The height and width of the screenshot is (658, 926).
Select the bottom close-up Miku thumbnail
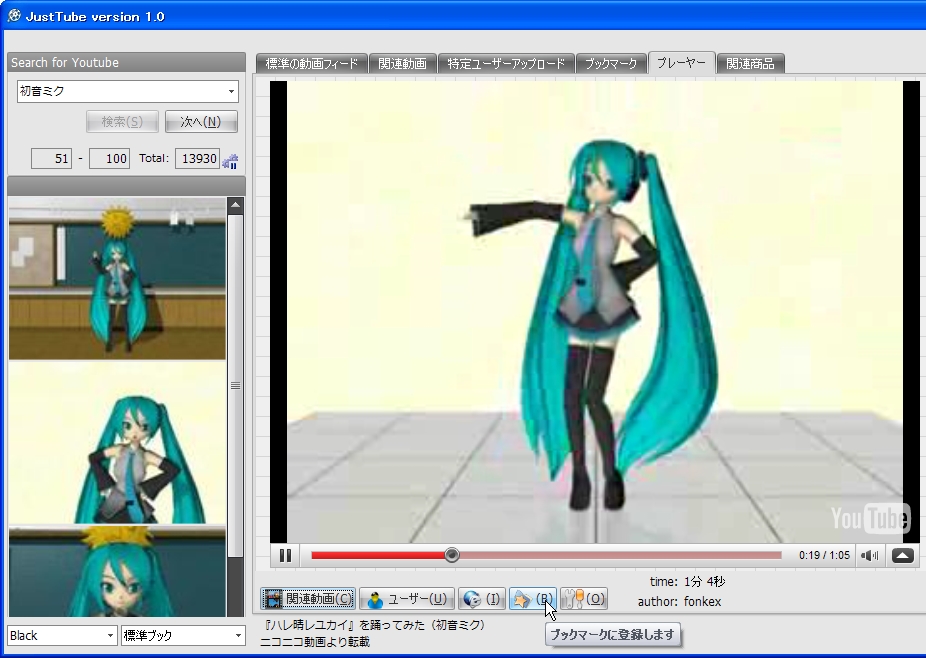(117, 572)
